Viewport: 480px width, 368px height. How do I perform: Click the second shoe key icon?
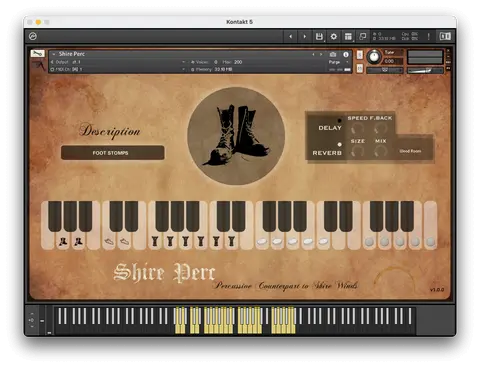pos(124,241)
